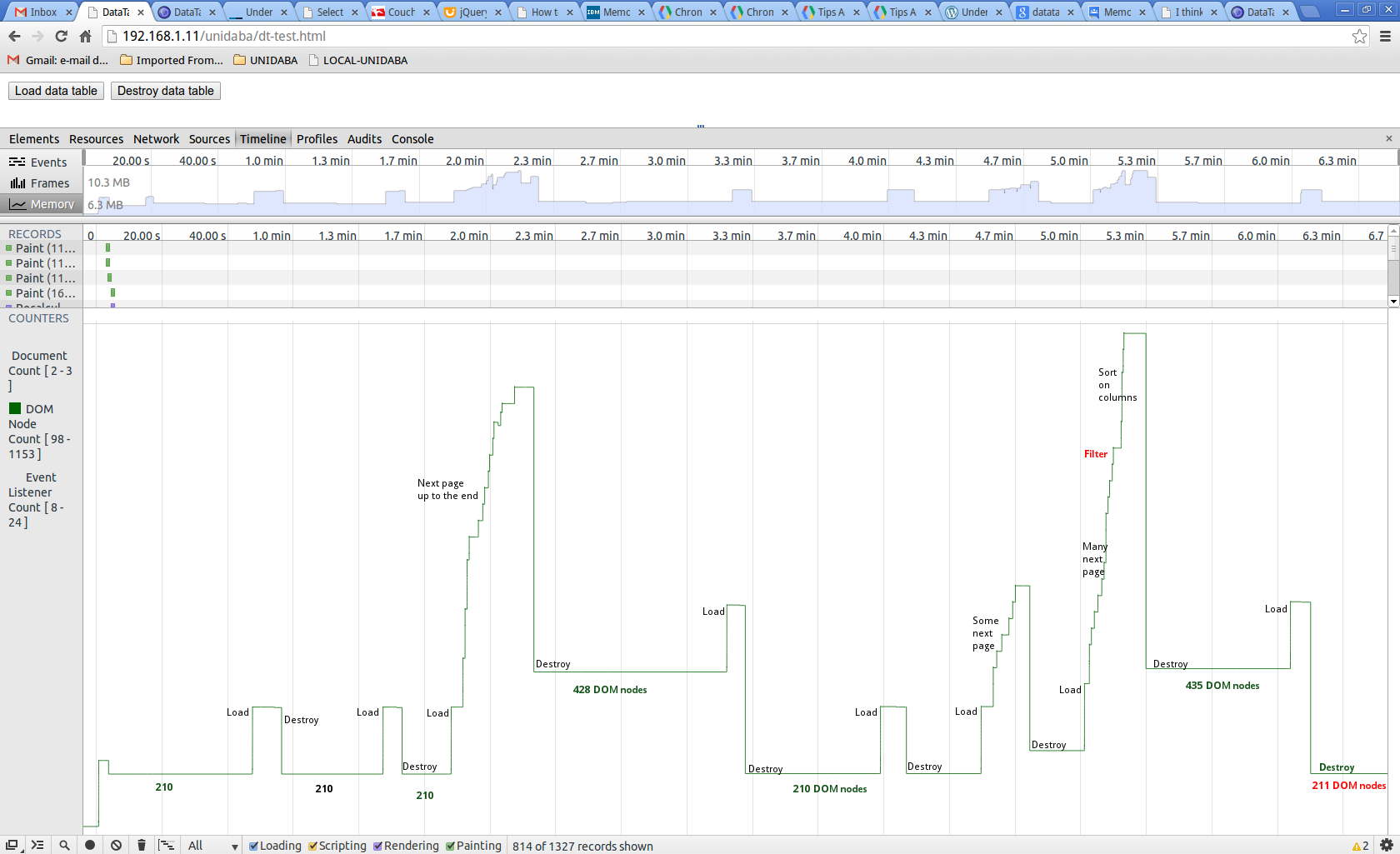Viewport: 1400px width, 854px height.
Task: Switch to the jQuery browser tab
Action: [x=472, y=12]
